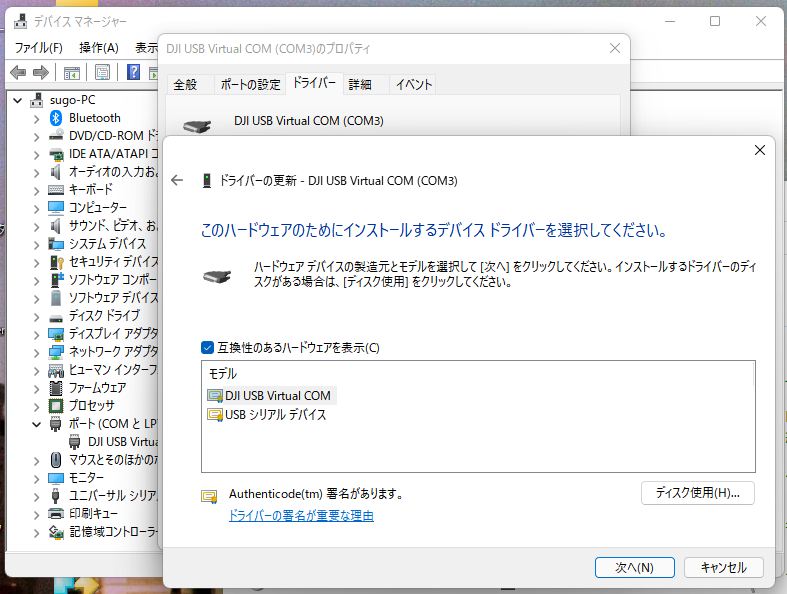Toggle 互換性のあるハードウェアを表示 checkbox
The width and height of the screenshot is (787, 594).
(x=207, y=347)
